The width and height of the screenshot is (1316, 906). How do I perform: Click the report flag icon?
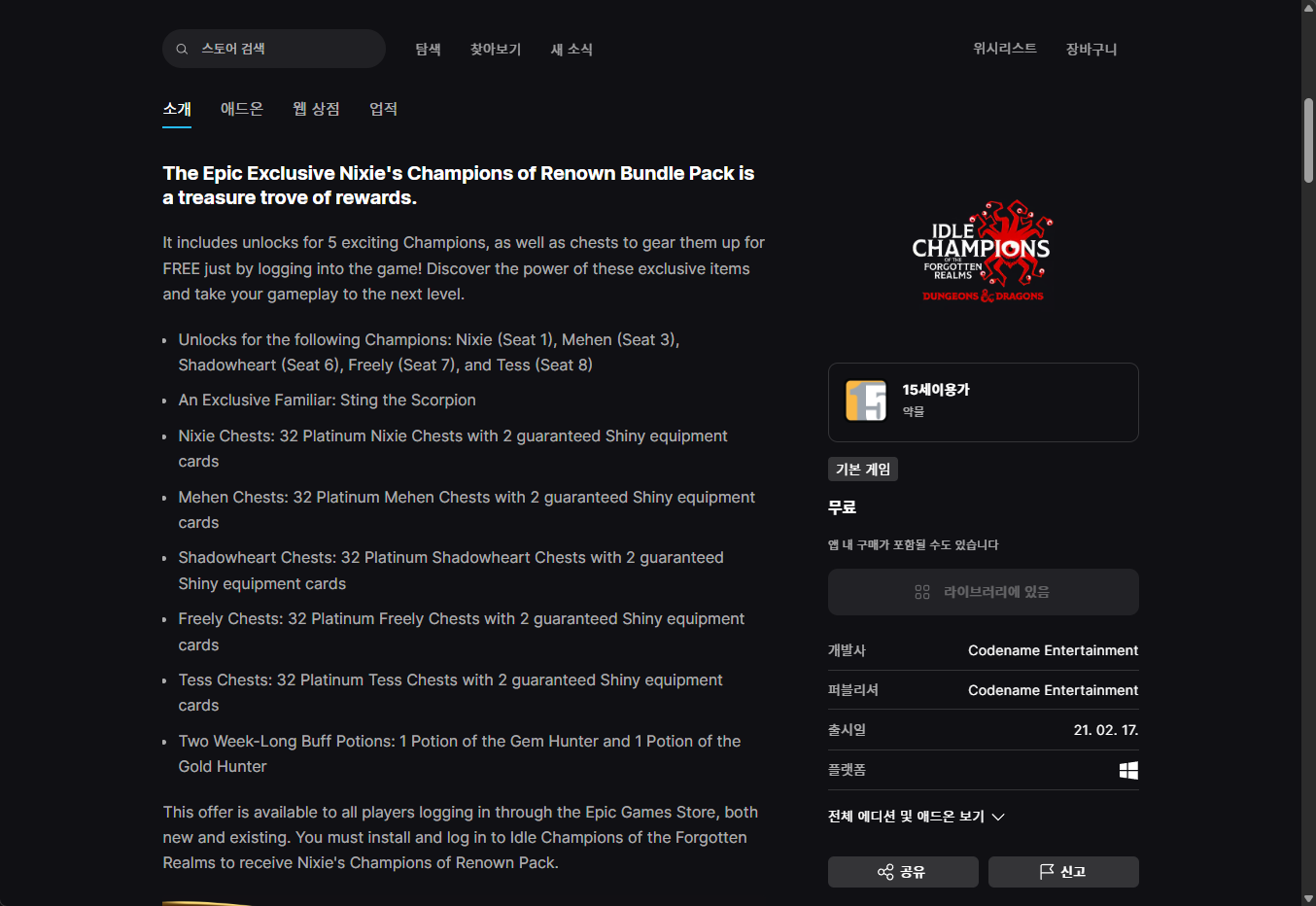tap(1047, 872)
